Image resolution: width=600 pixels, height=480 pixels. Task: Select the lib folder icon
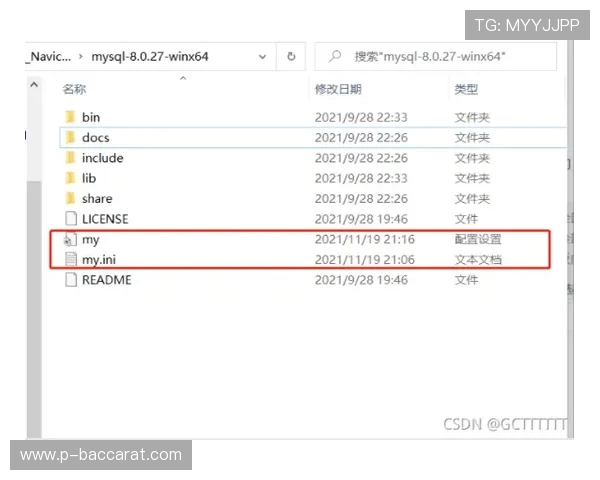click(70, 178)
